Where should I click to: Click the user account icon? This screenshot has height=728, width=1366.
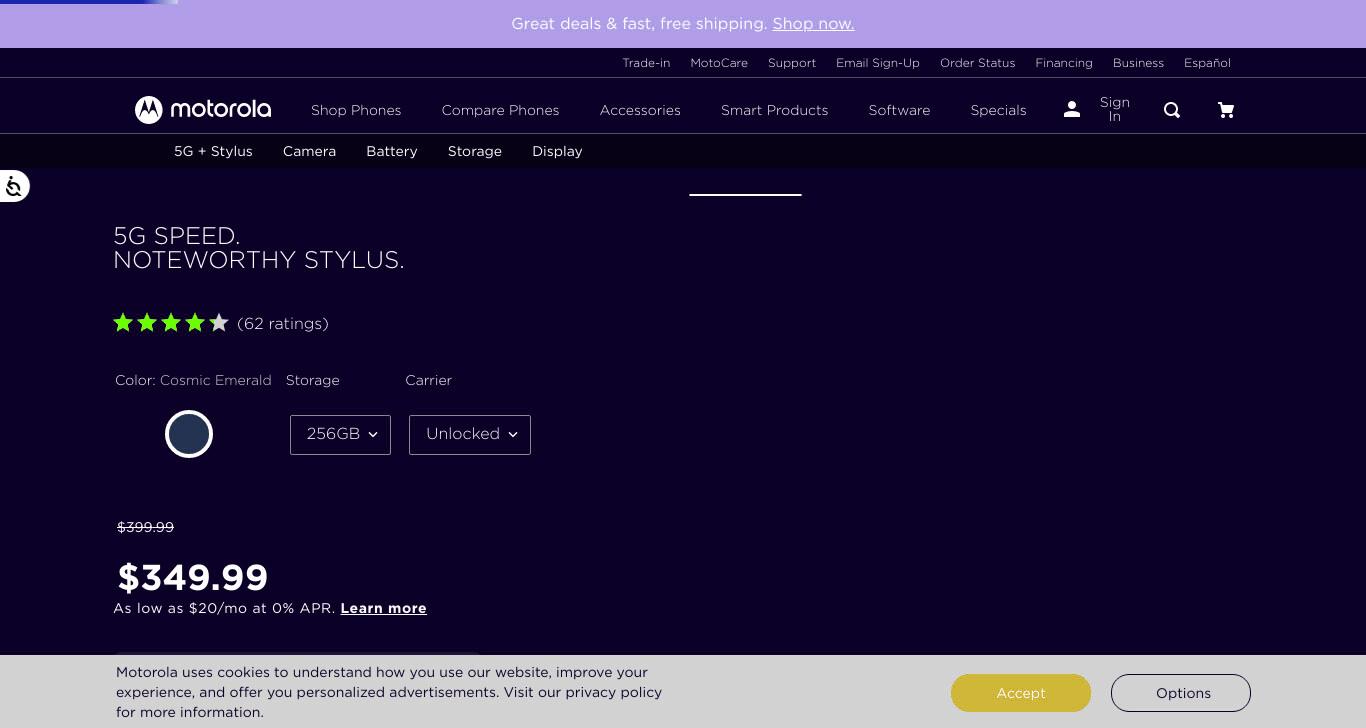(x=1072, y=109)
